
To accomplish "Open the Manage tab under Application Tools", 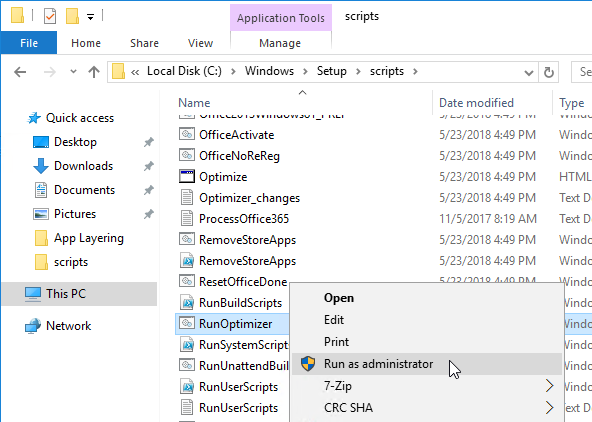I will 280,43.
